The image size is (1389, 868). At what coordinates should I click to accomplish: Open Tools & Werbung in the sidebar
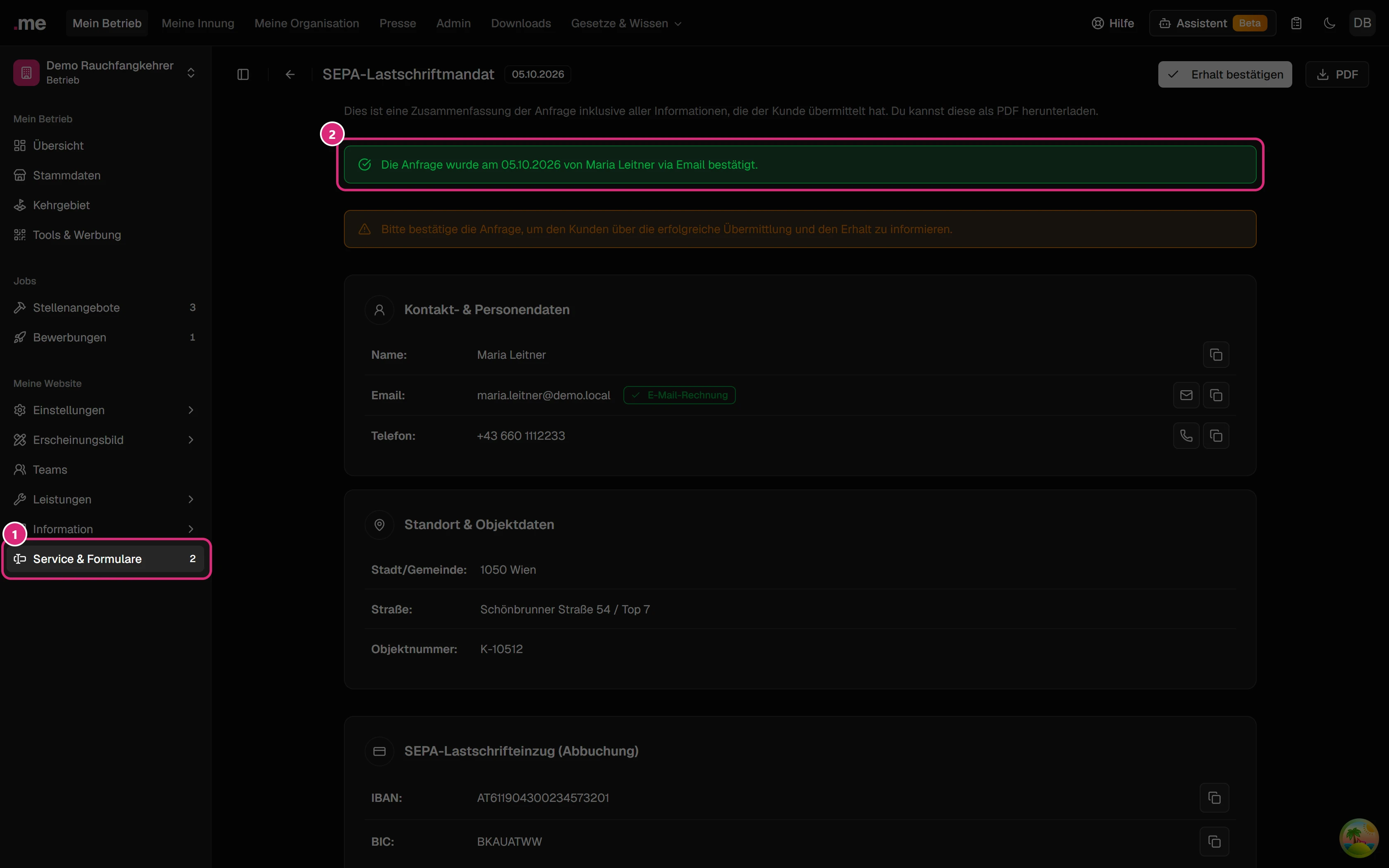pos(105,235)
